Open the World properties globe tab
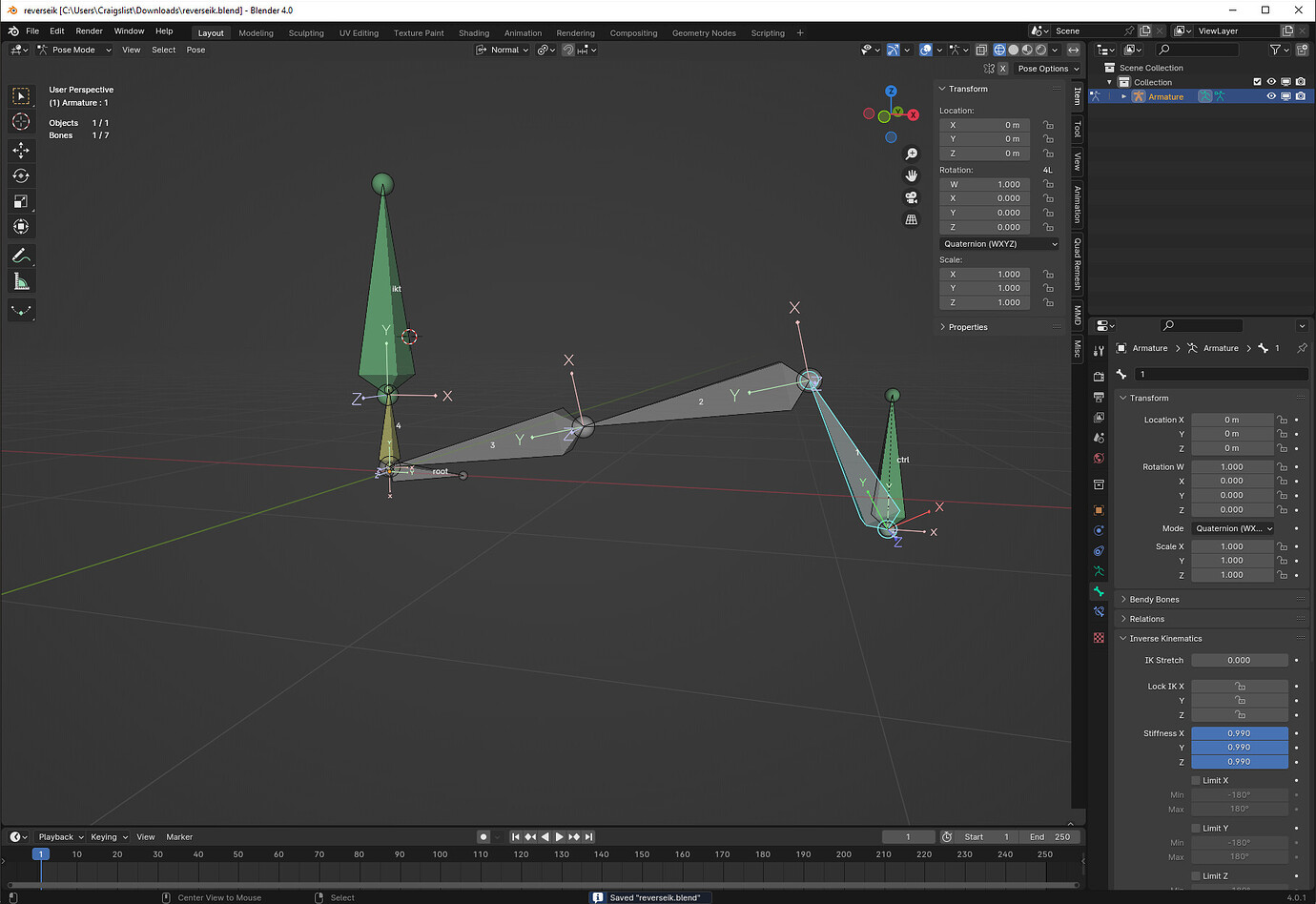 coord(1099,459)
